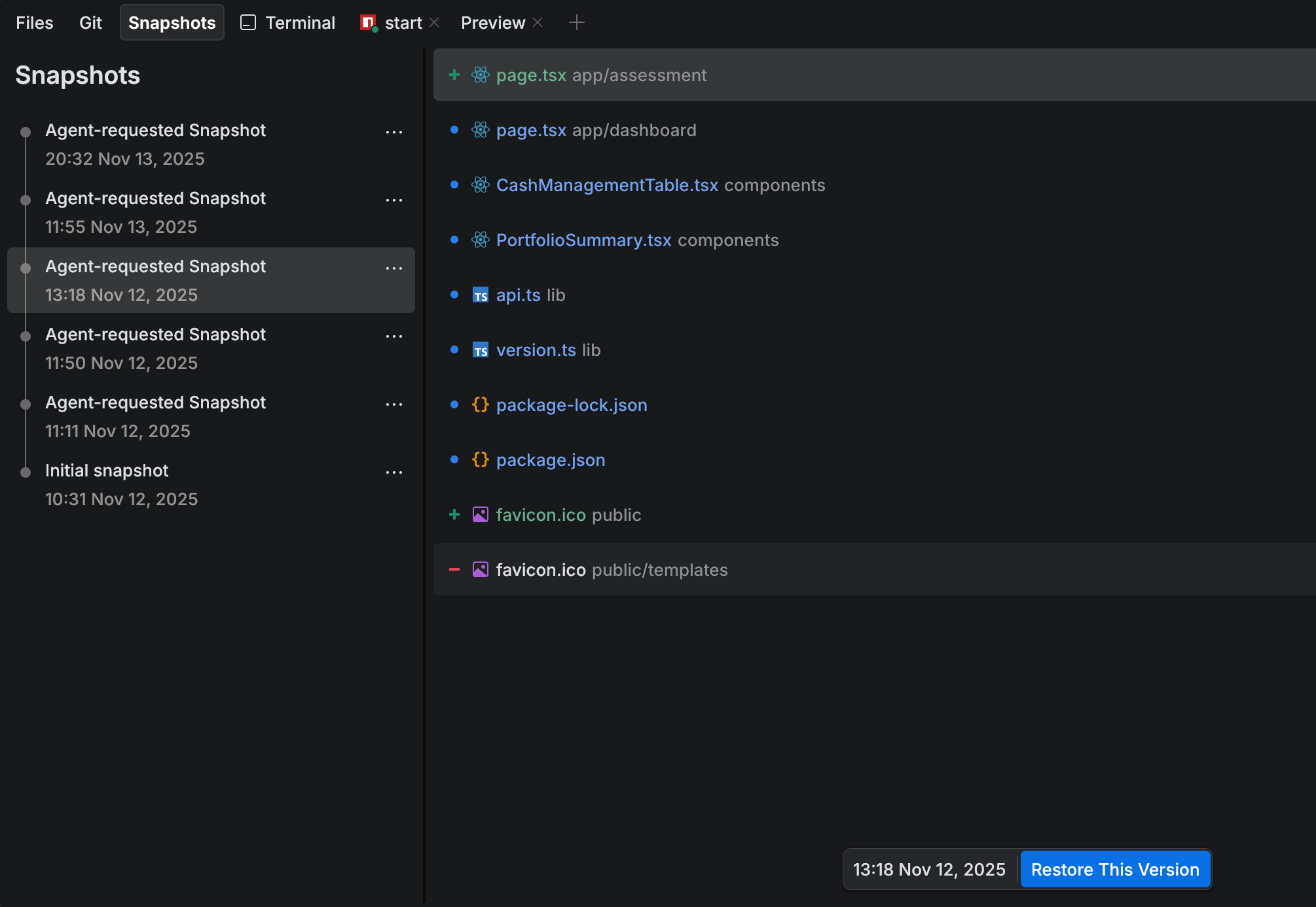Viewport: 1316px width, 907px height.
Task: Click the running indicator icon on the start tab
Action: [367, 22]
